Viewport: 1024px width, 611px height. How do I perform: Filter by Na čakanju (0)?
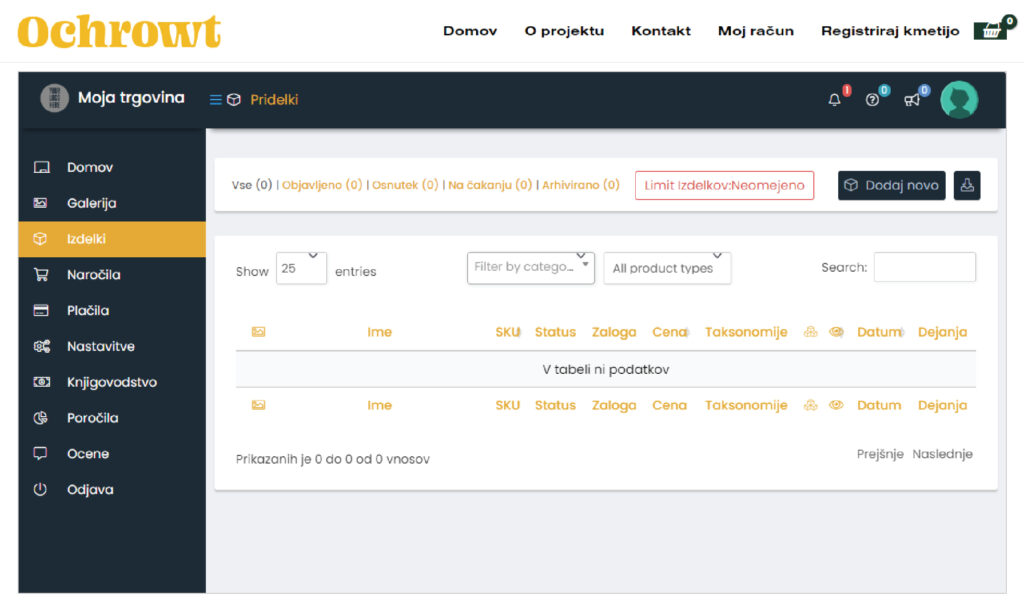(x=490, y=185)
